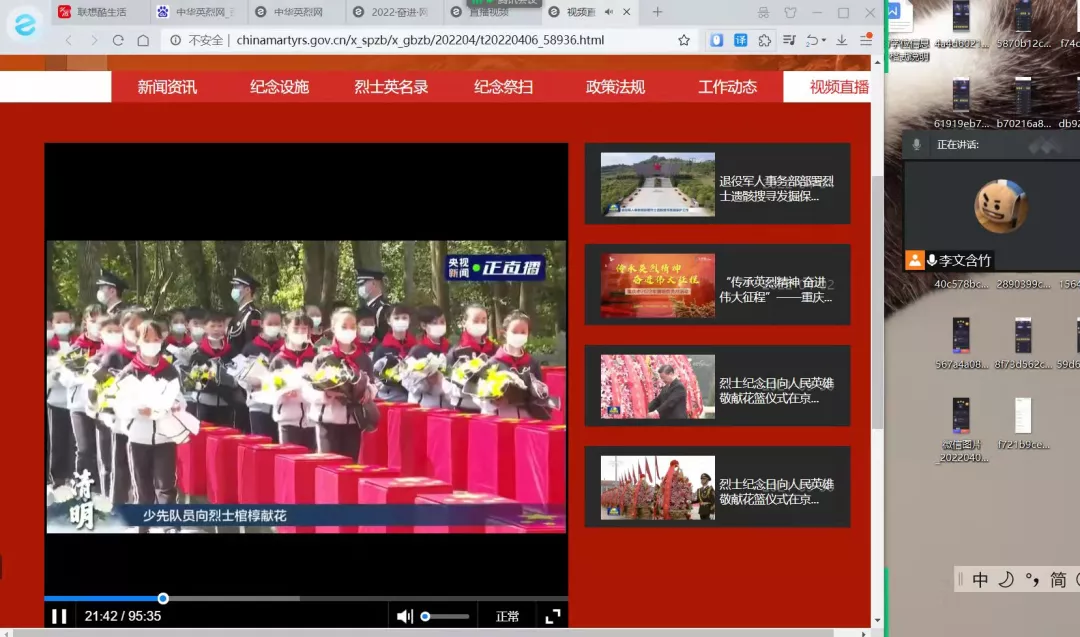Open the 传承英烈精神 奋进伟大征程 video thumbnail
The image size is (1080, 637).
[717, 285]
